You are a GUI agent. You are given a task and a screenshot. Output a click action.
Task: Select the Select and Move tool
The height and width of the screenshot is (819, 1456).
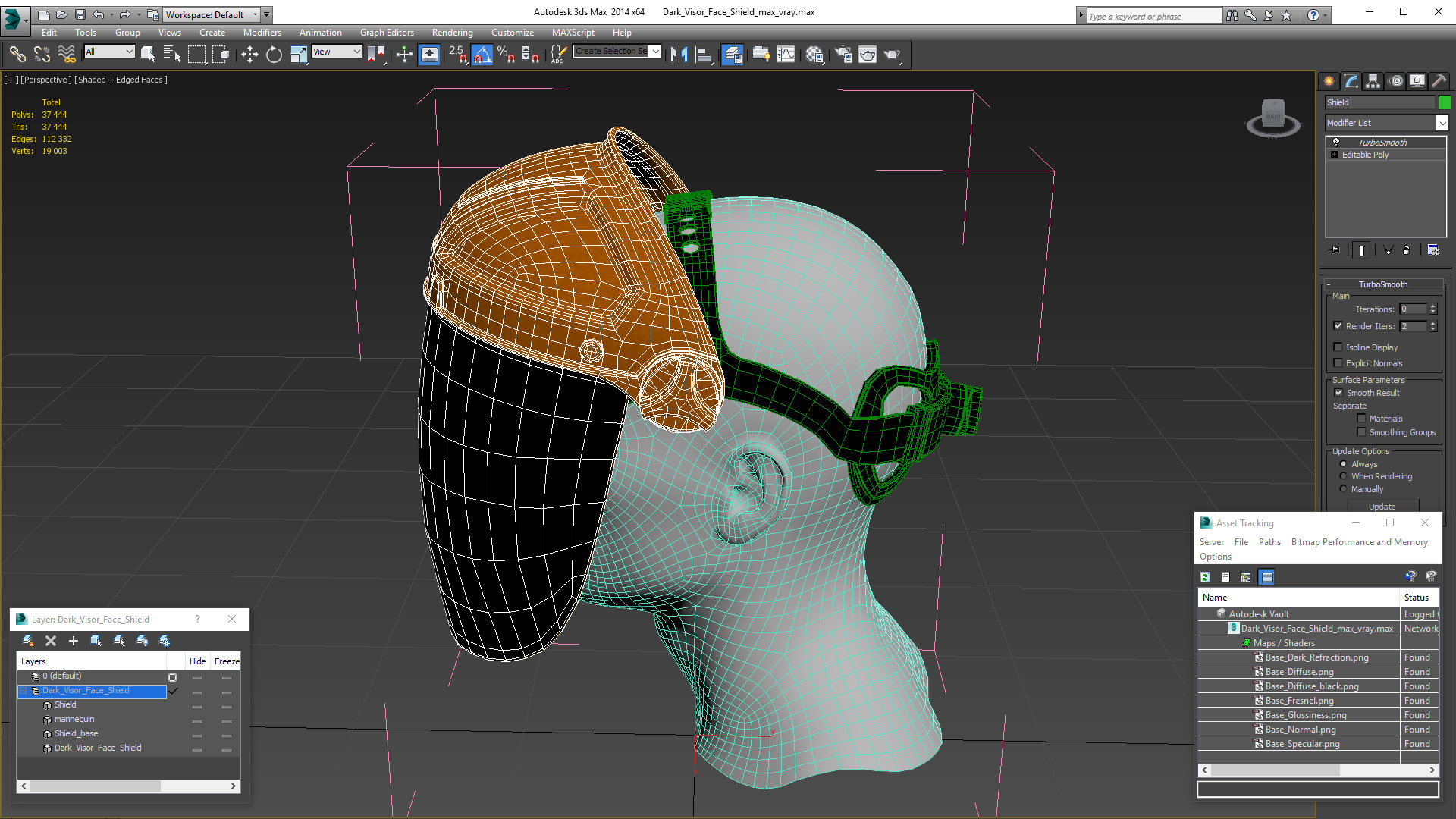249,54
